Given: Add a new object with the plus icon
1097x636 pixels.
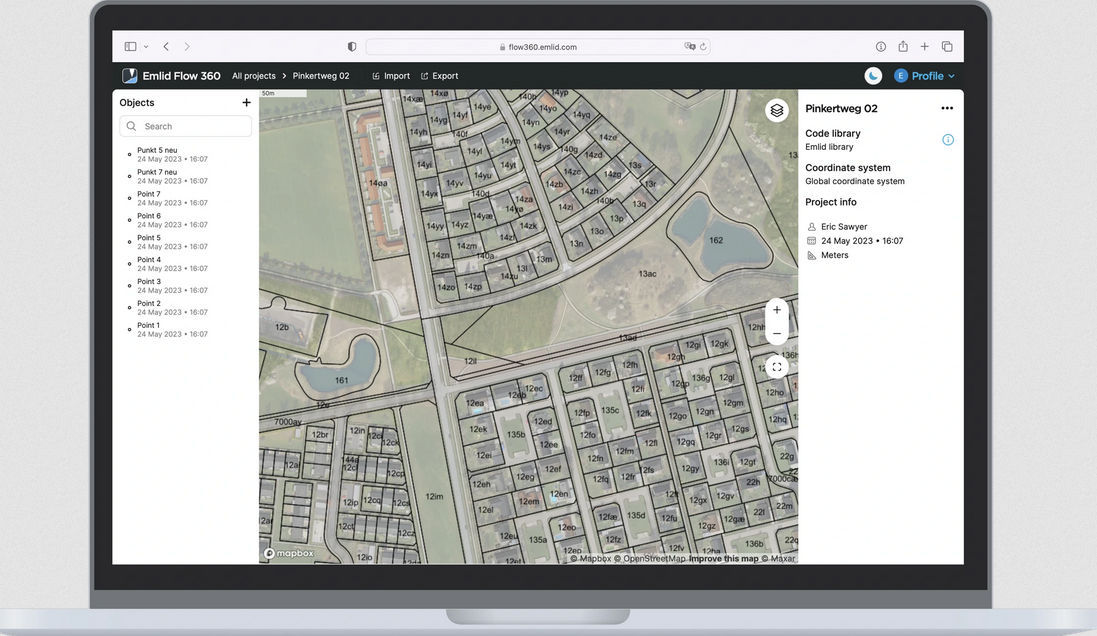Looking at the screenshot, I should pos(246,102).
